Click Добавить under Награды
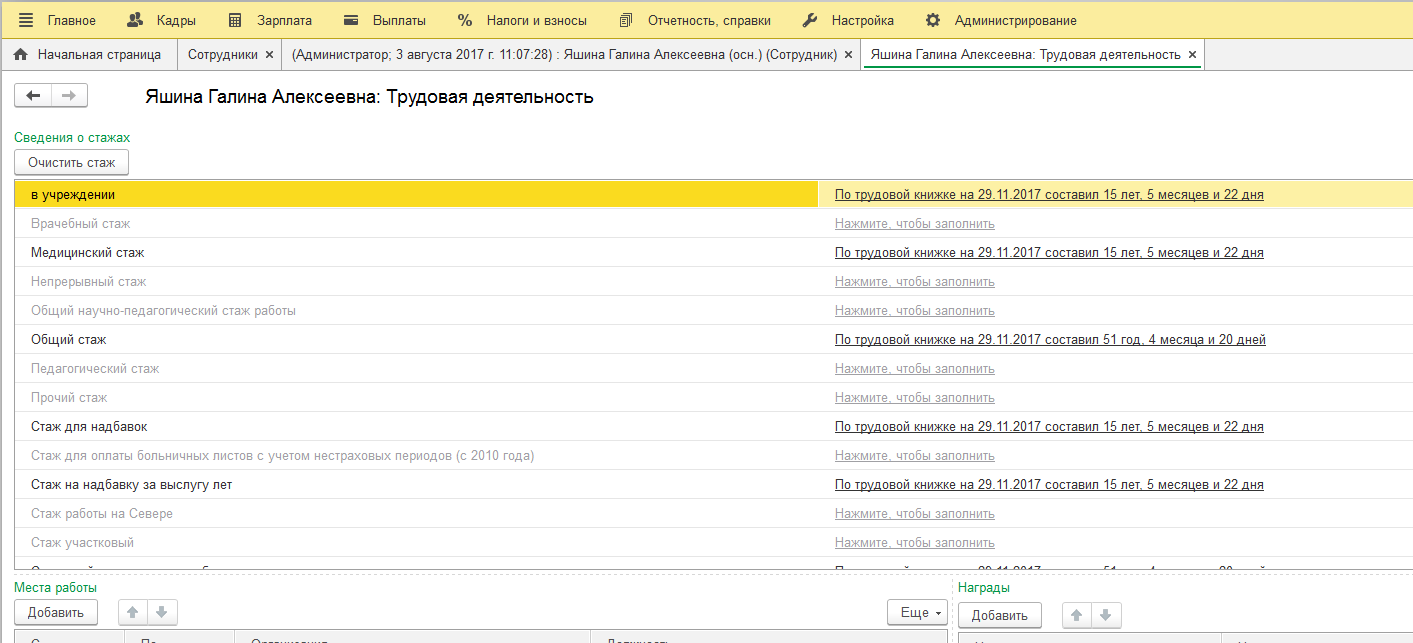 click(x=1000, y=614)
